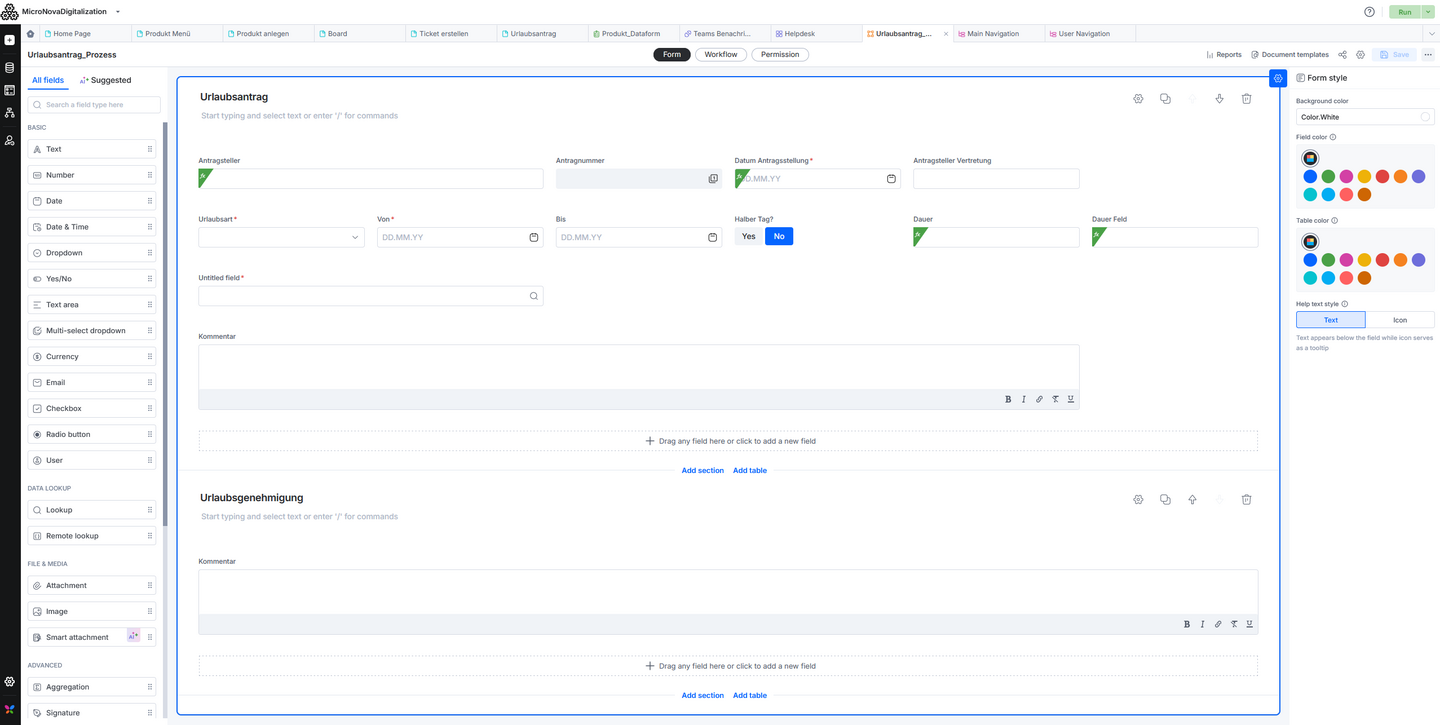
Task: Expand the Run button dropdown arrow
Action: coord(1428,12)
